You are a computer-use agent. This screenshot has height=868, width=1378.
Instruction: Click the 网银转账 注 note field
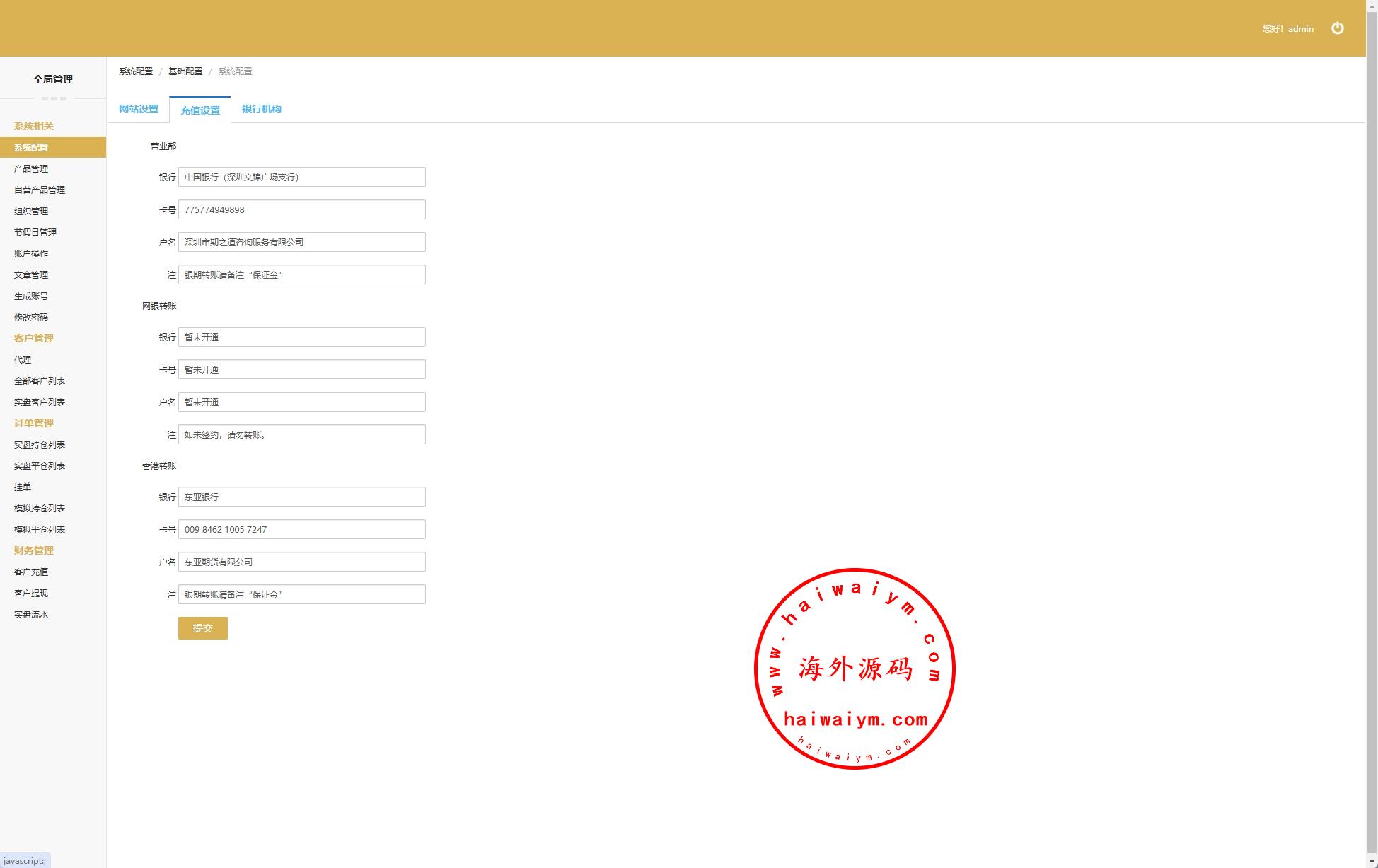click(302, 435)
